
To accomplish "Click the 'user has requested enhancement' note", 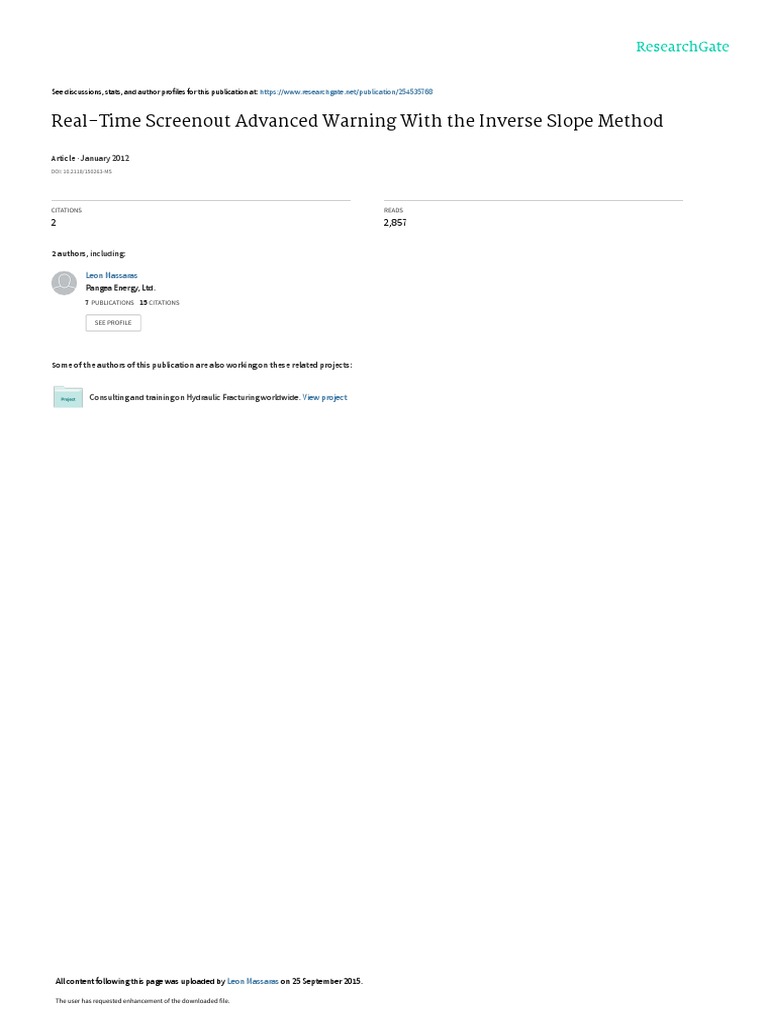I will point(142,1000).
